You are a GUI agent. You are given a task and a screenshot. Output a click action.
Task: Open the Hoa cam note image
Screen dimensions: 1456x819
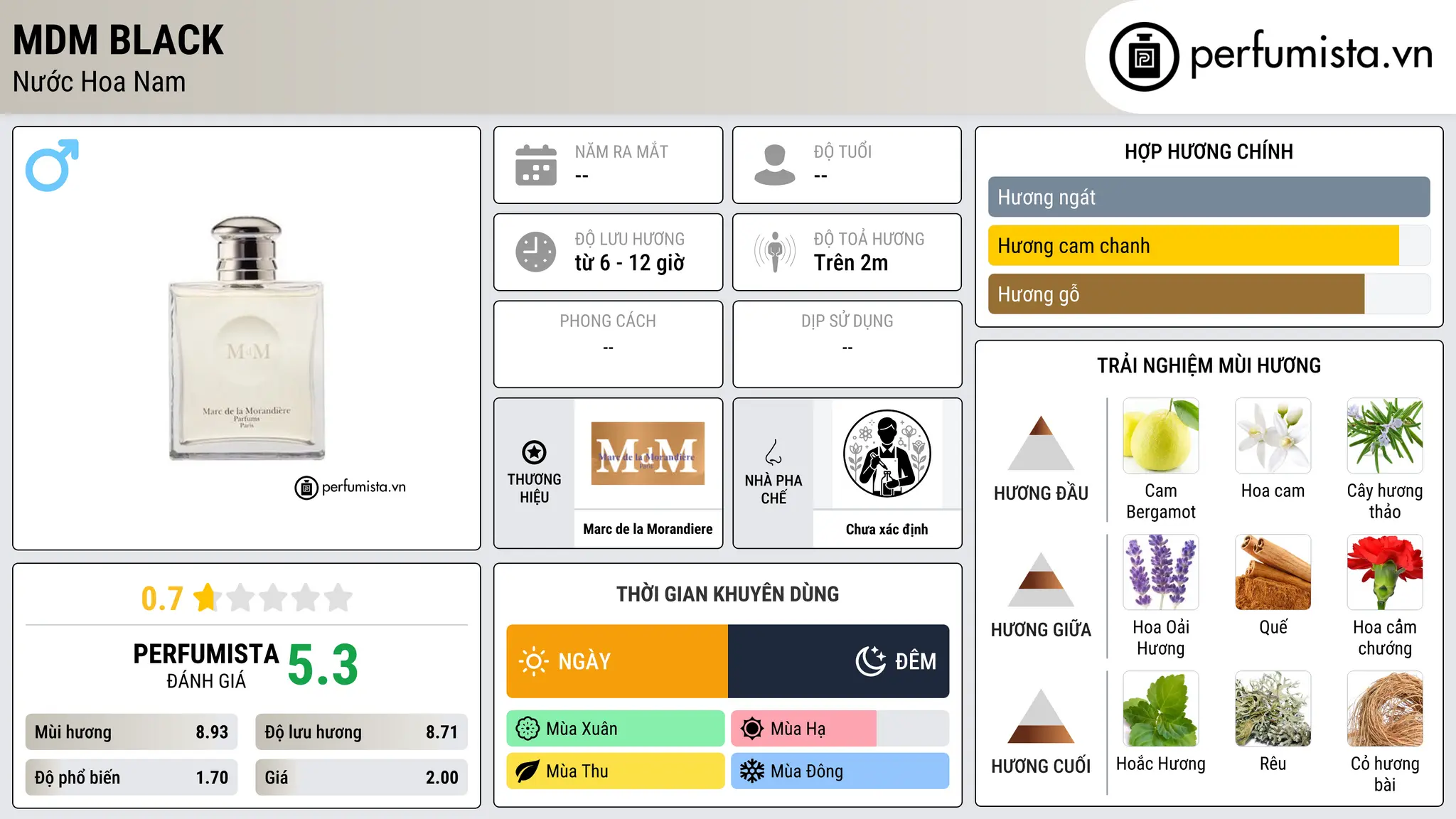click(1273, 436)
